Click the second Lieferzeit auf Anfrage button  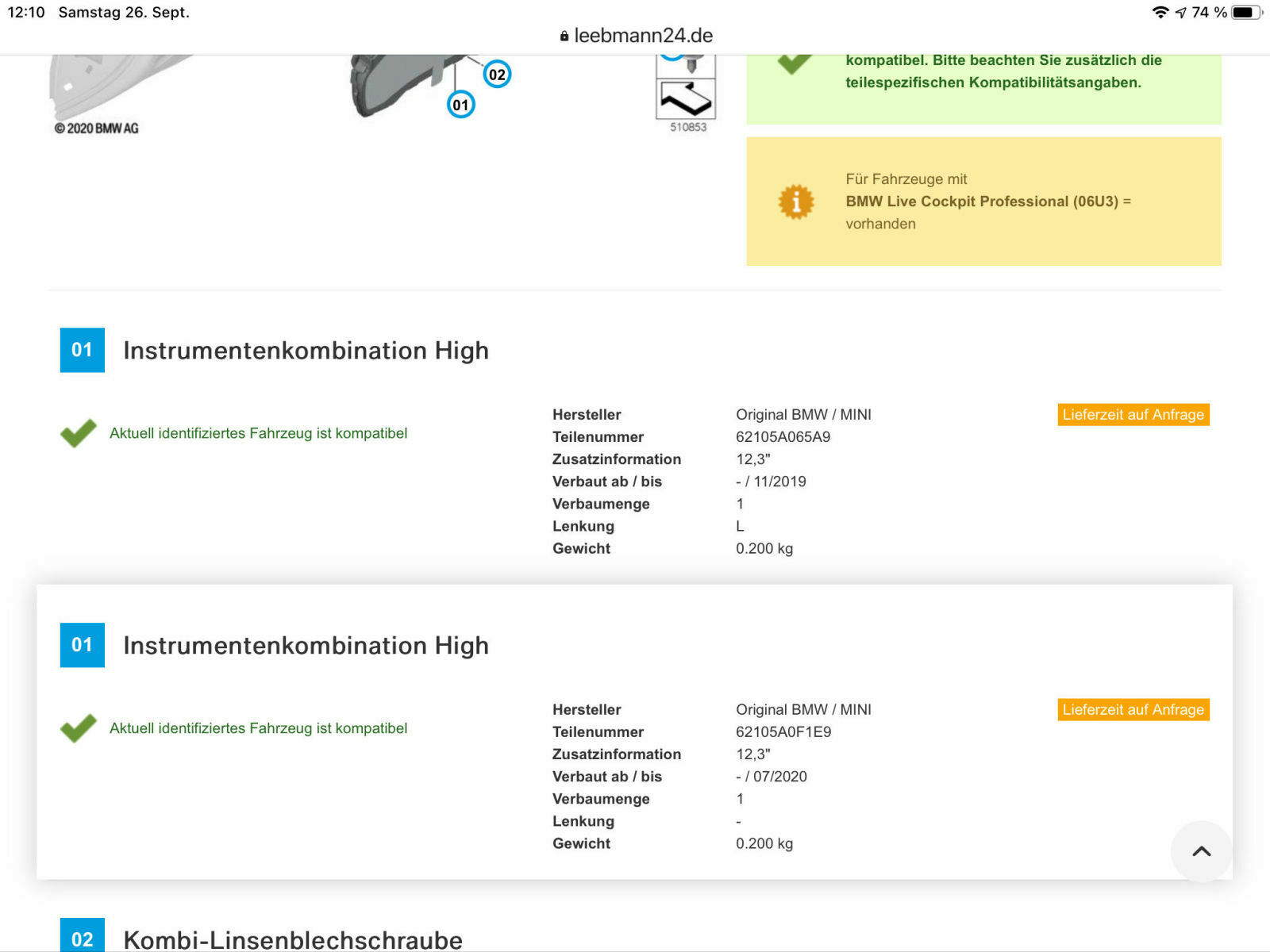click(1133, 710)
